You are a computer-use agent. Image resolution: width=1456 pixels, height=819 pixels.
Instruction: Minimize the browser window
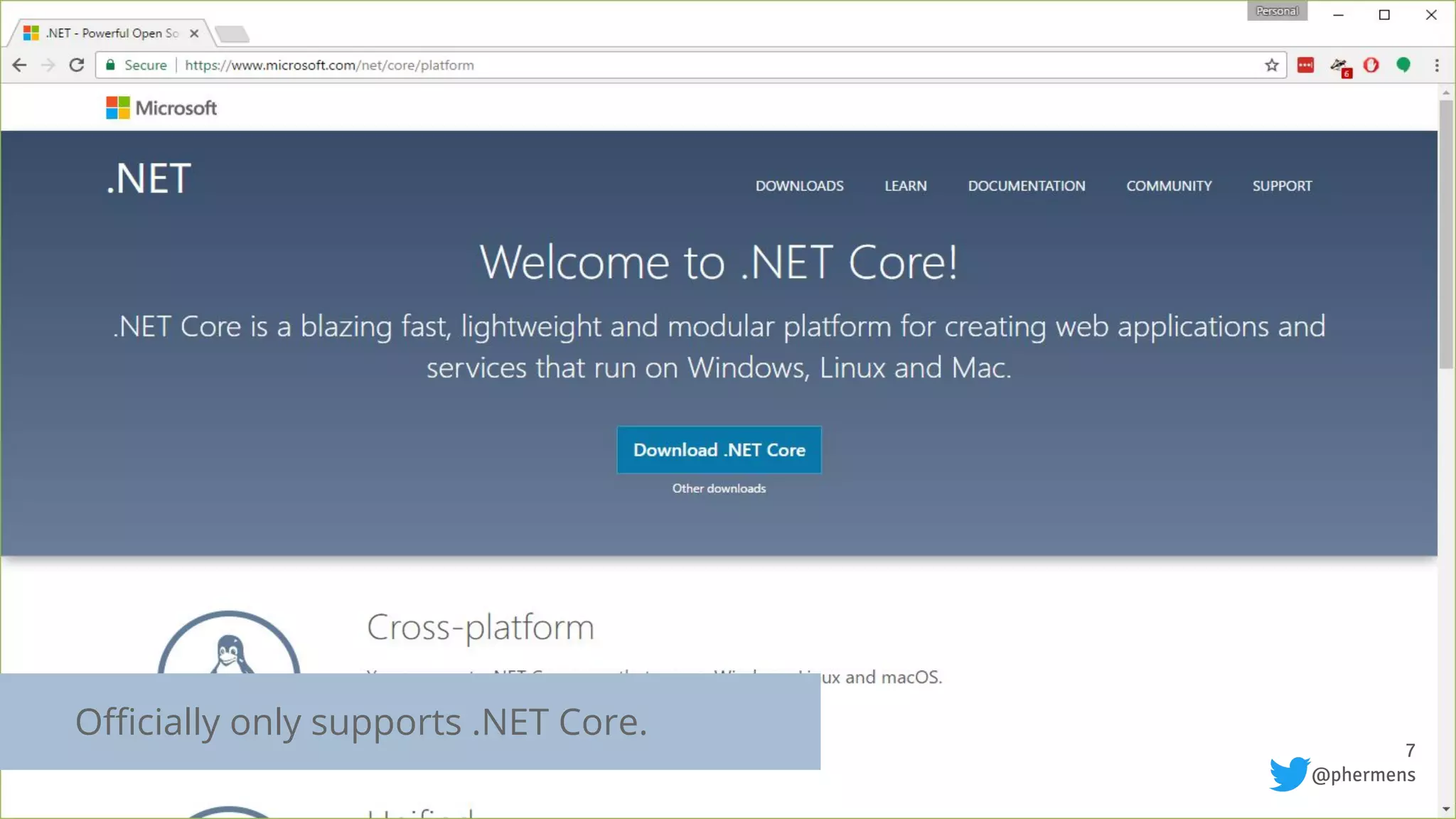point(1338,15)
